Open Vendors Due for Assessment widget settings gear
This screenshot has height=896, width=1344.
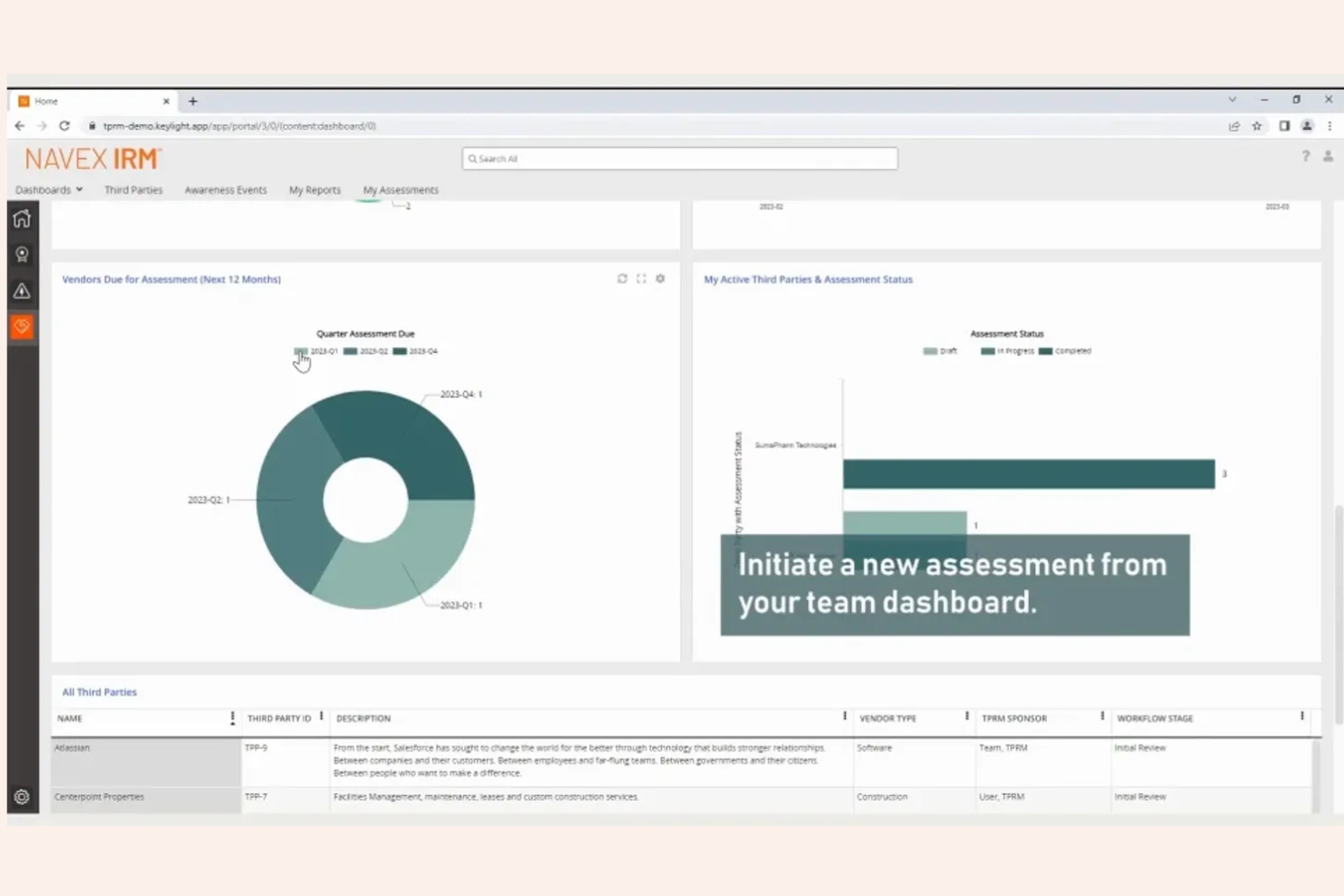[x=660, y=279]
